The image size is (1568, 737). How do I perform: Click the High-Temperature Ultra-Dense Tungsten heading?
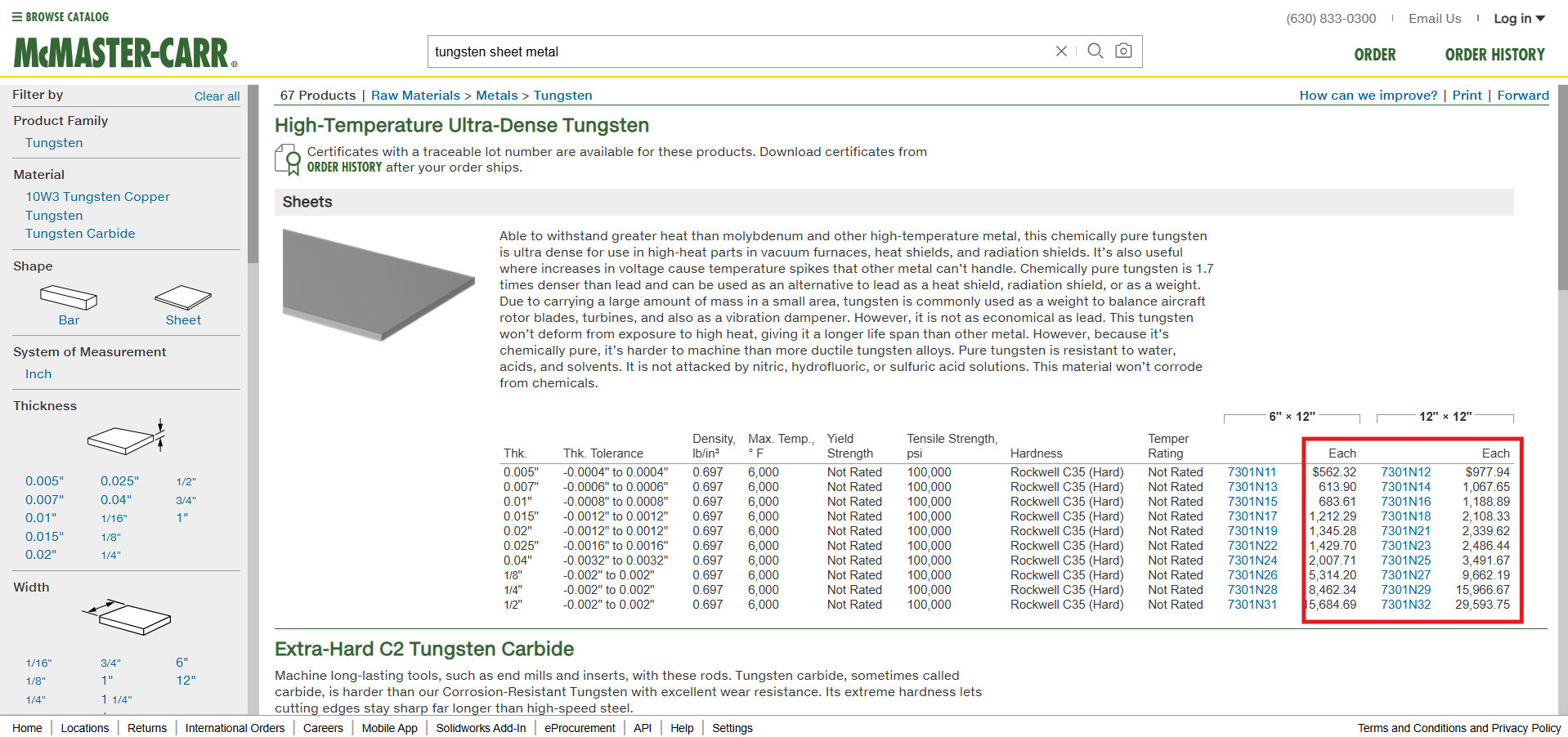462,125
